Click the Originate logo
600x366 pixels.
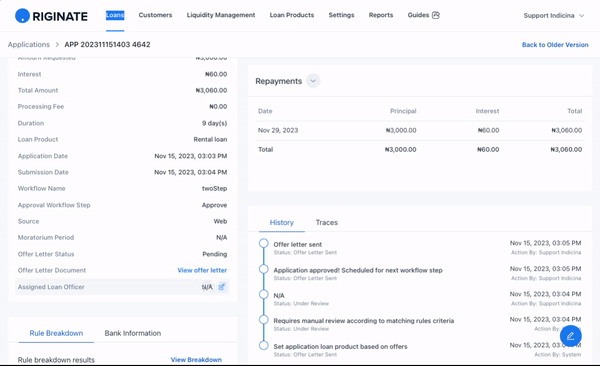coord(51,16)
